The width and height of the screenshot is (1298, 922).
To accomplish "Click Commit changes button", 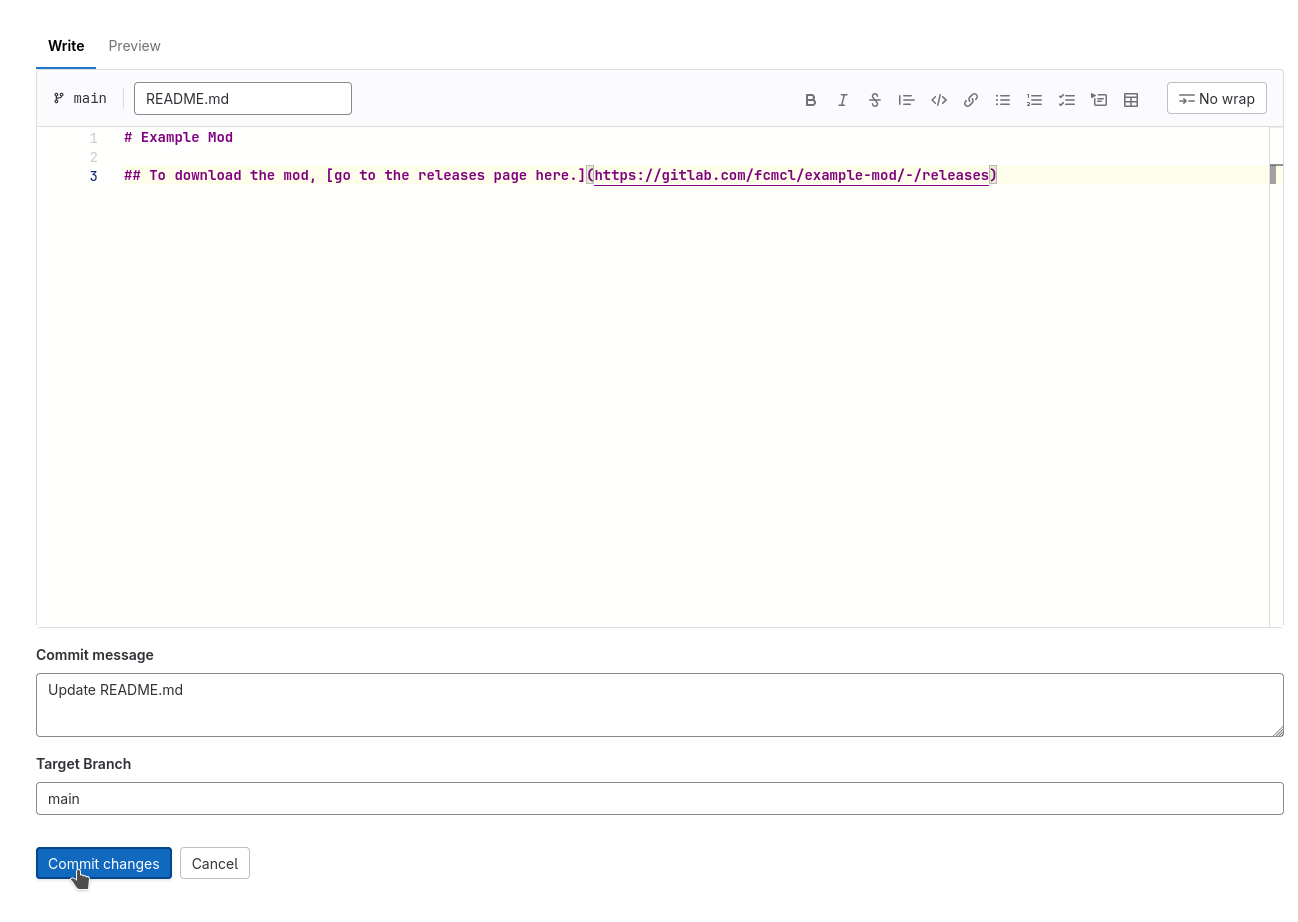I will point(104,863).
